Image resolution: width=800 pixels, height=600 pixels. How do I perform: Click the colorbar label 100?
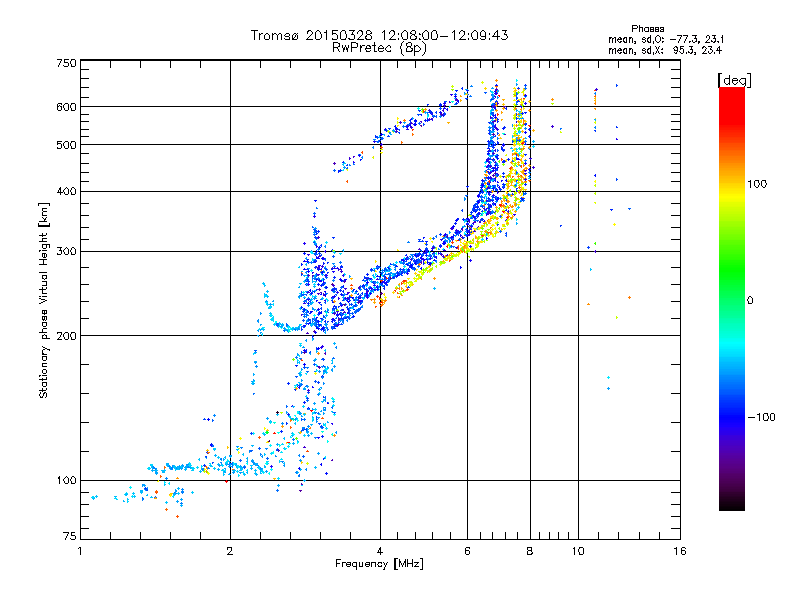(x=757, y=184)
